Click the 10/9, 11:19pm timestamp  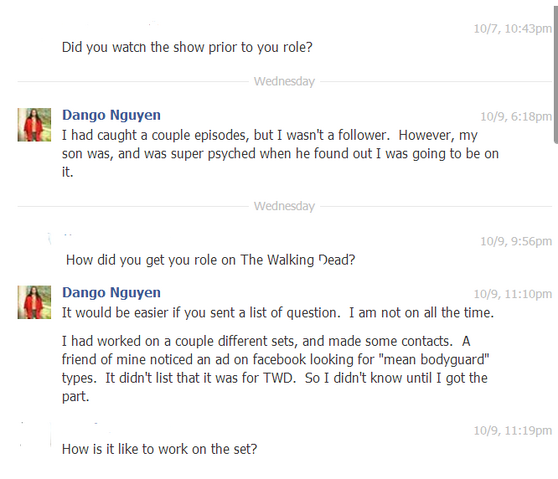512,431
